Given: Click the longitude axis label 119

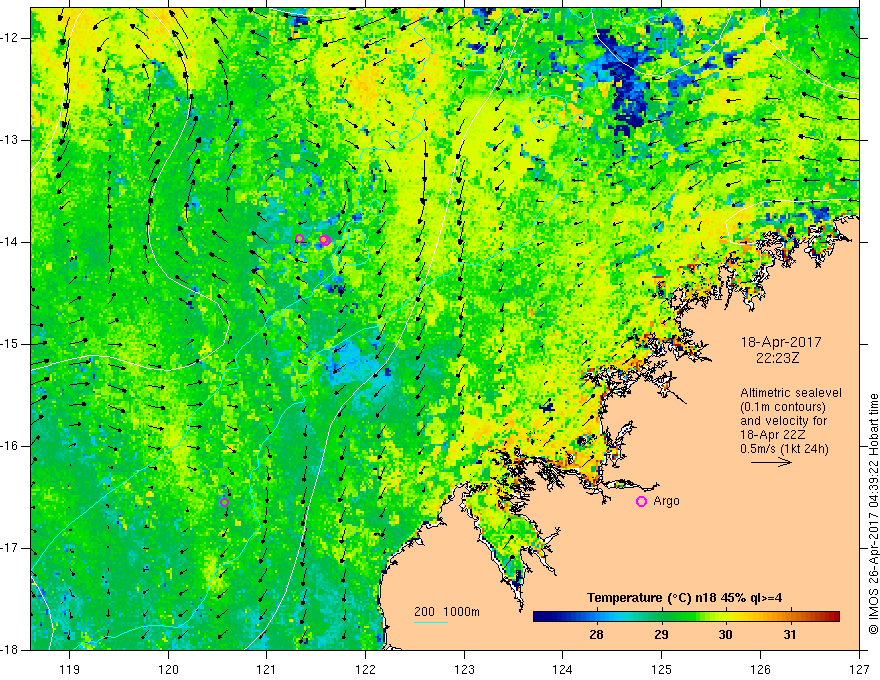Looking at the screenshot, I should (70, 669).
